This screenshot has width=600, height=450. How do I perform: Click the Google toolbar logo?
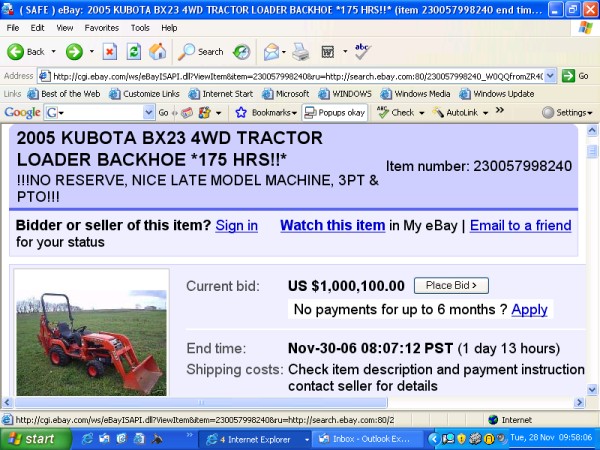click(22, 112)
